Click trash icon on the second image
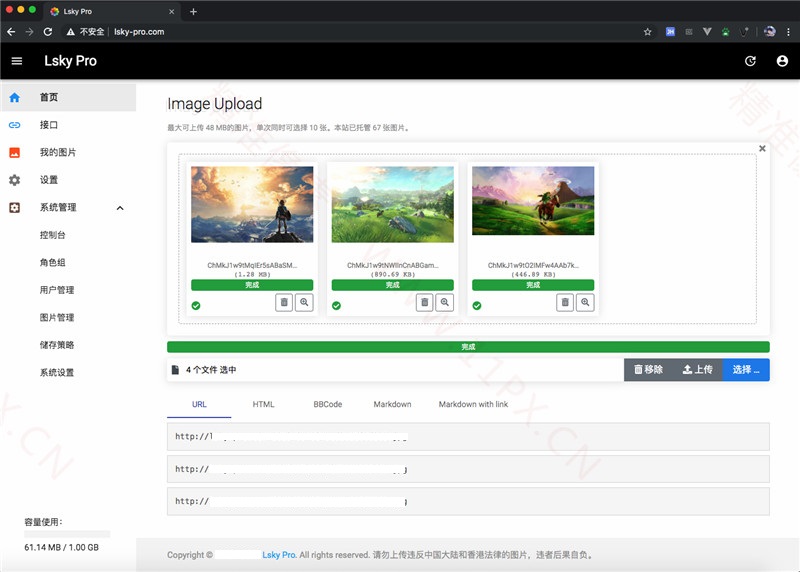Image resolution: width=800 pixels, height=572 pixels. pos(424,302)
